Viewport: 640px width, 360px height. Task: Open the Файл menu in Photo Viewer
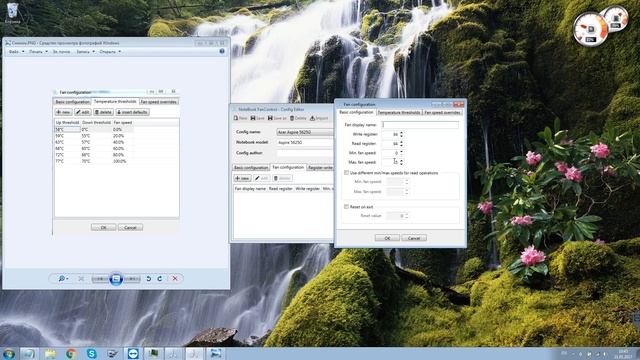17,52
